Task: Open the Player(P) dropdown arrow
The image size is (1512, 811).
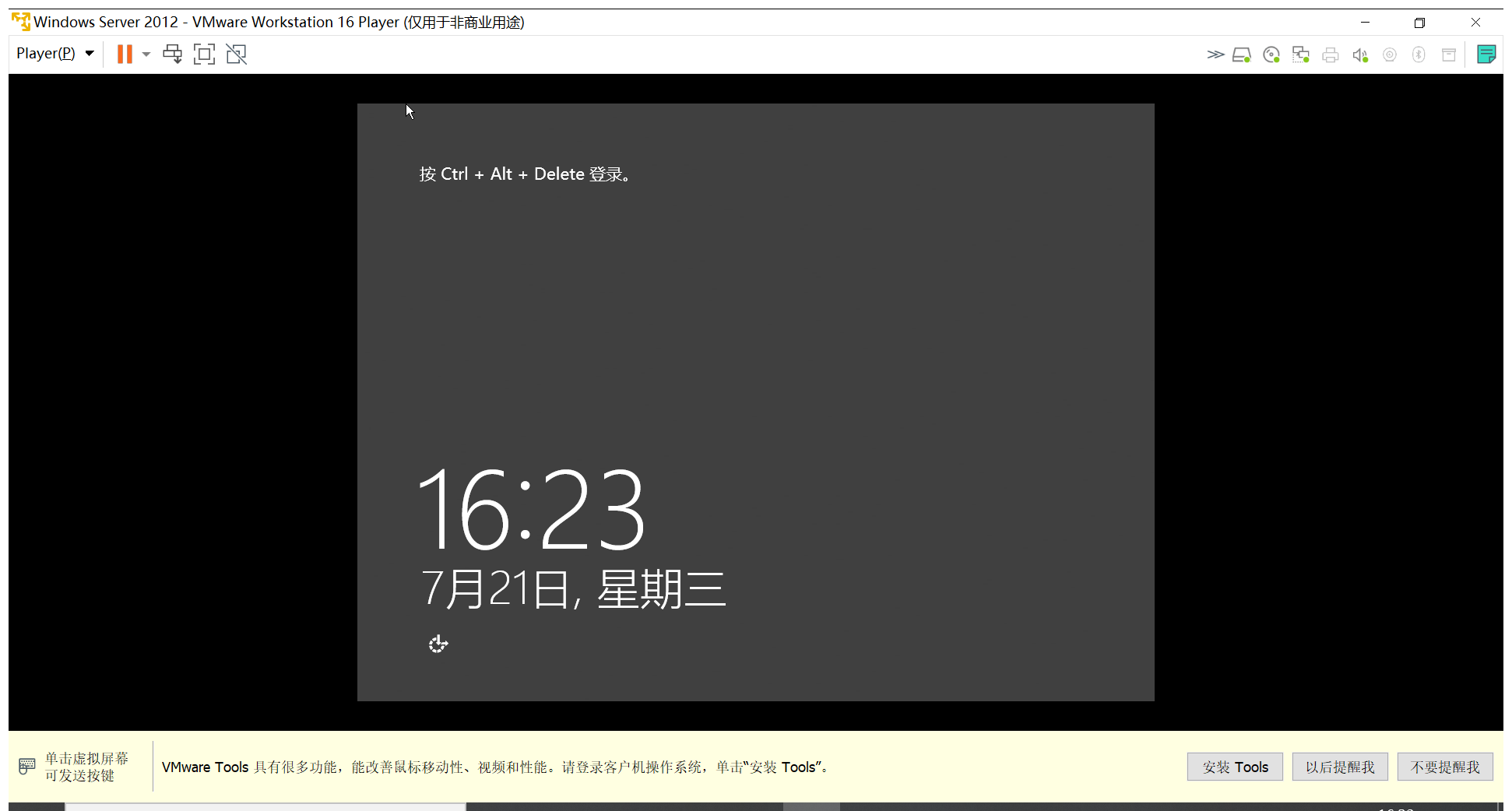Action: pyautogui.click(x=89, y=53)
